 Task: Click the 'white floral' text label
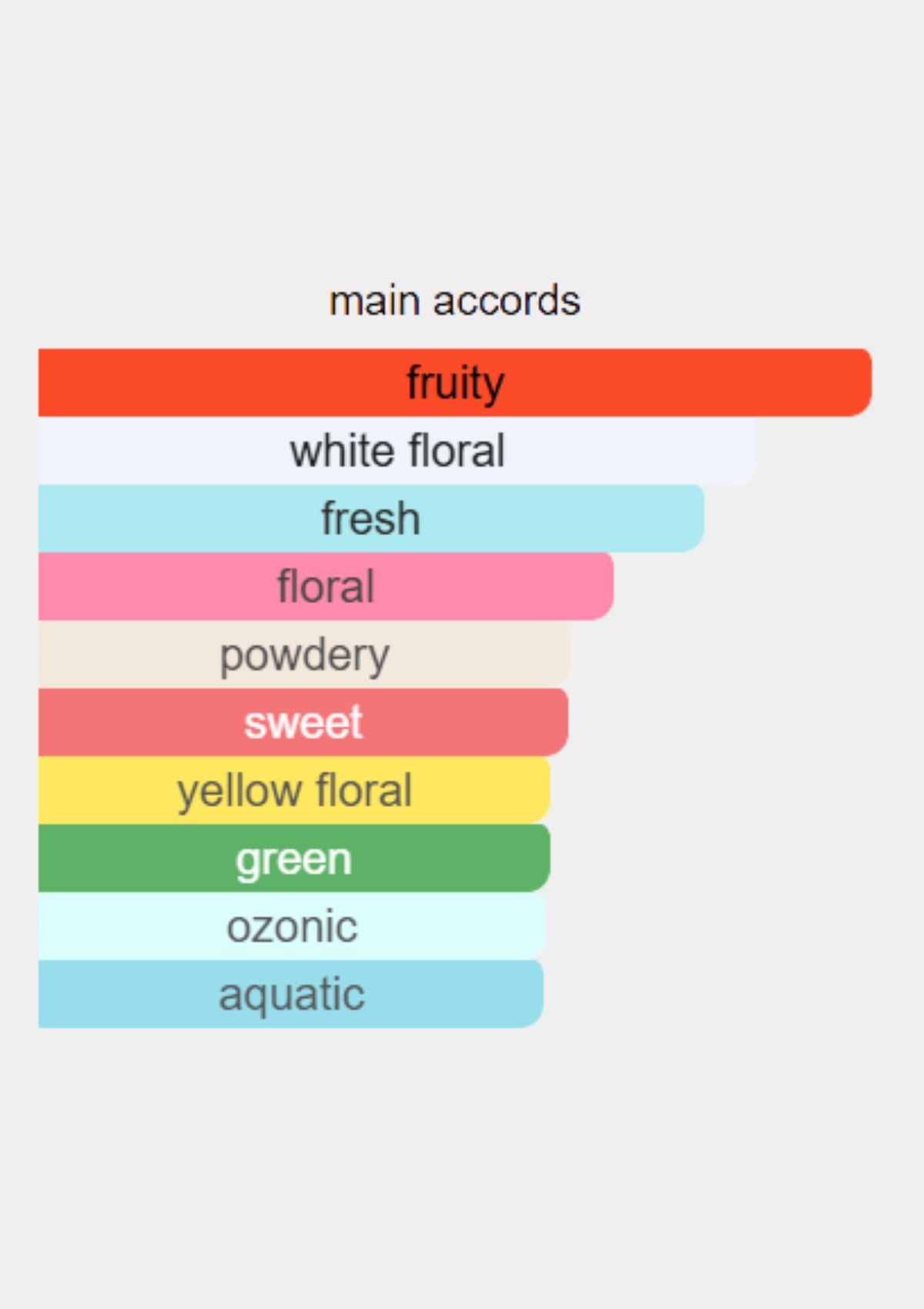[397, 450]
